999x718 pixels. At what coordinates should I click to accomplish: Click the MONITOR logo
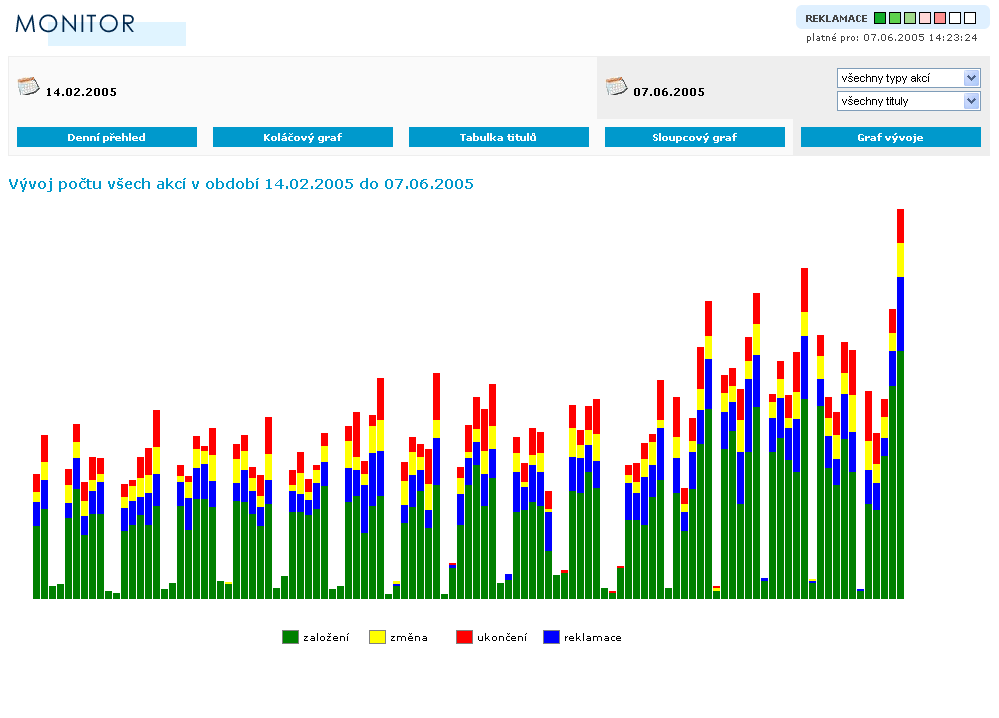pyautogui.click(x=76, y=24)
